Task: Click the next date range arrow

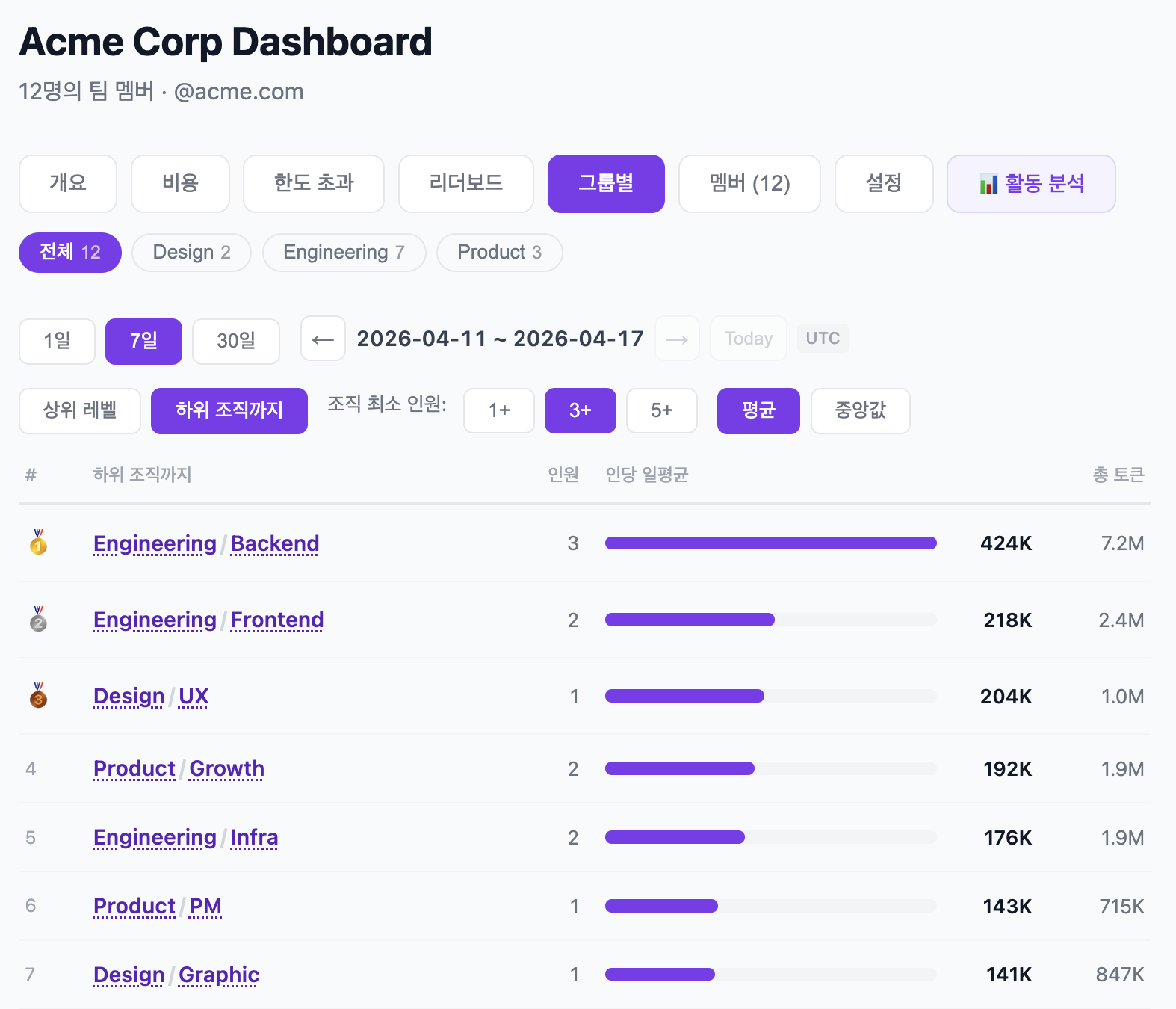Action: pyautogui.click(x=677, y=339)
